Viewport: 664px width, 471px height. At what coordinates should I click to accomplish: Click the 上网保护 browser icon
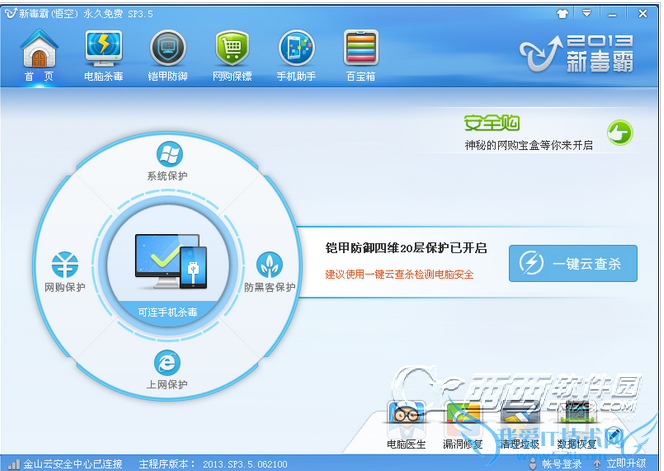click(x=167, y=363)
